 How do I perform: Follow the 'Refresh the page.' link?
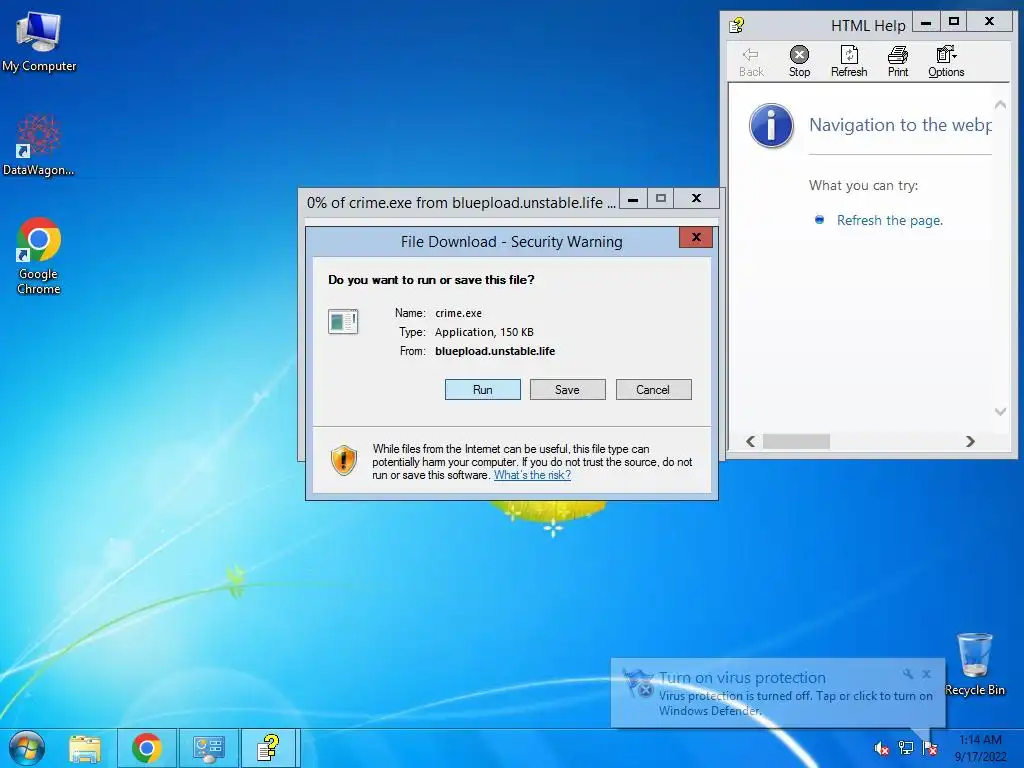point(889,220)
